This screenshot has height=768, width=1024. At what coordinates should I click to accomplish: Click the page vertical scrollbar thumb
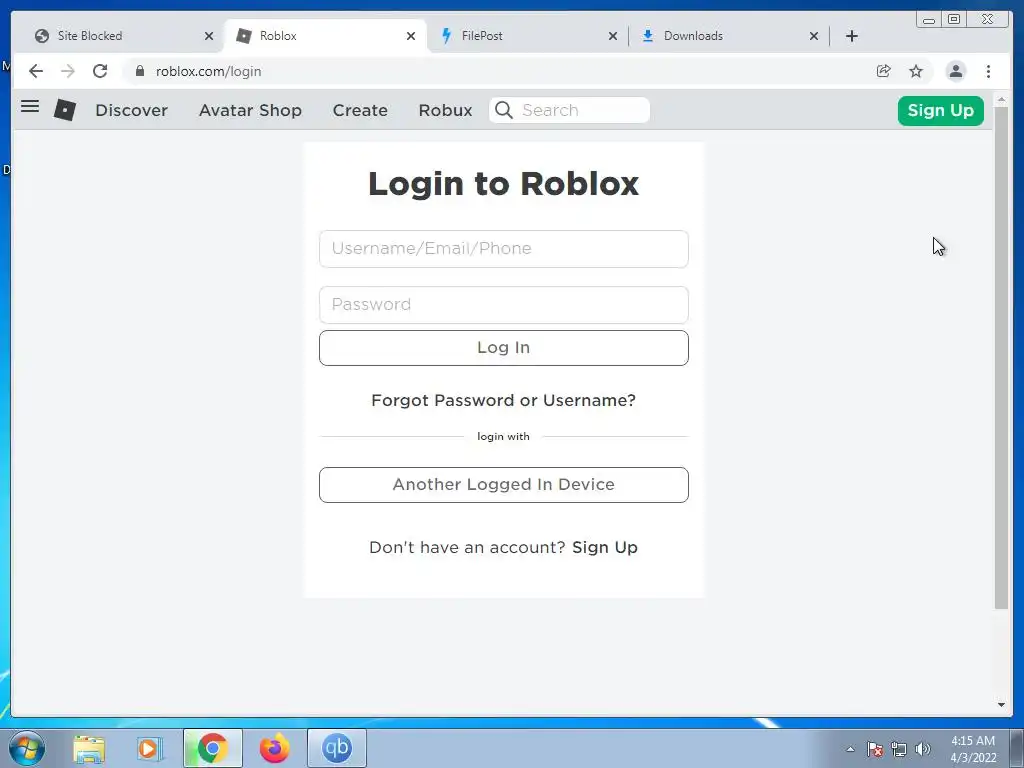(x=1001, y=359)
